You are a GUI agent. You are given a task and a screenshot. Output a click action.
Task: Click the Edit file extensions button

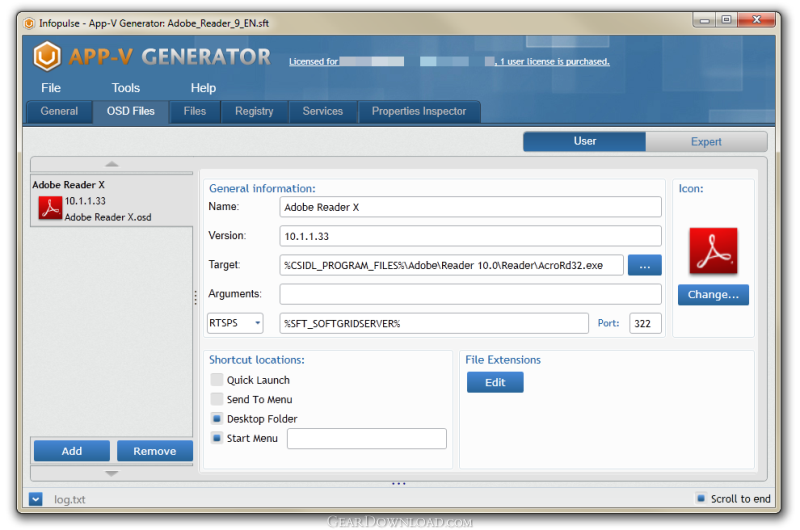click(495, 382)
